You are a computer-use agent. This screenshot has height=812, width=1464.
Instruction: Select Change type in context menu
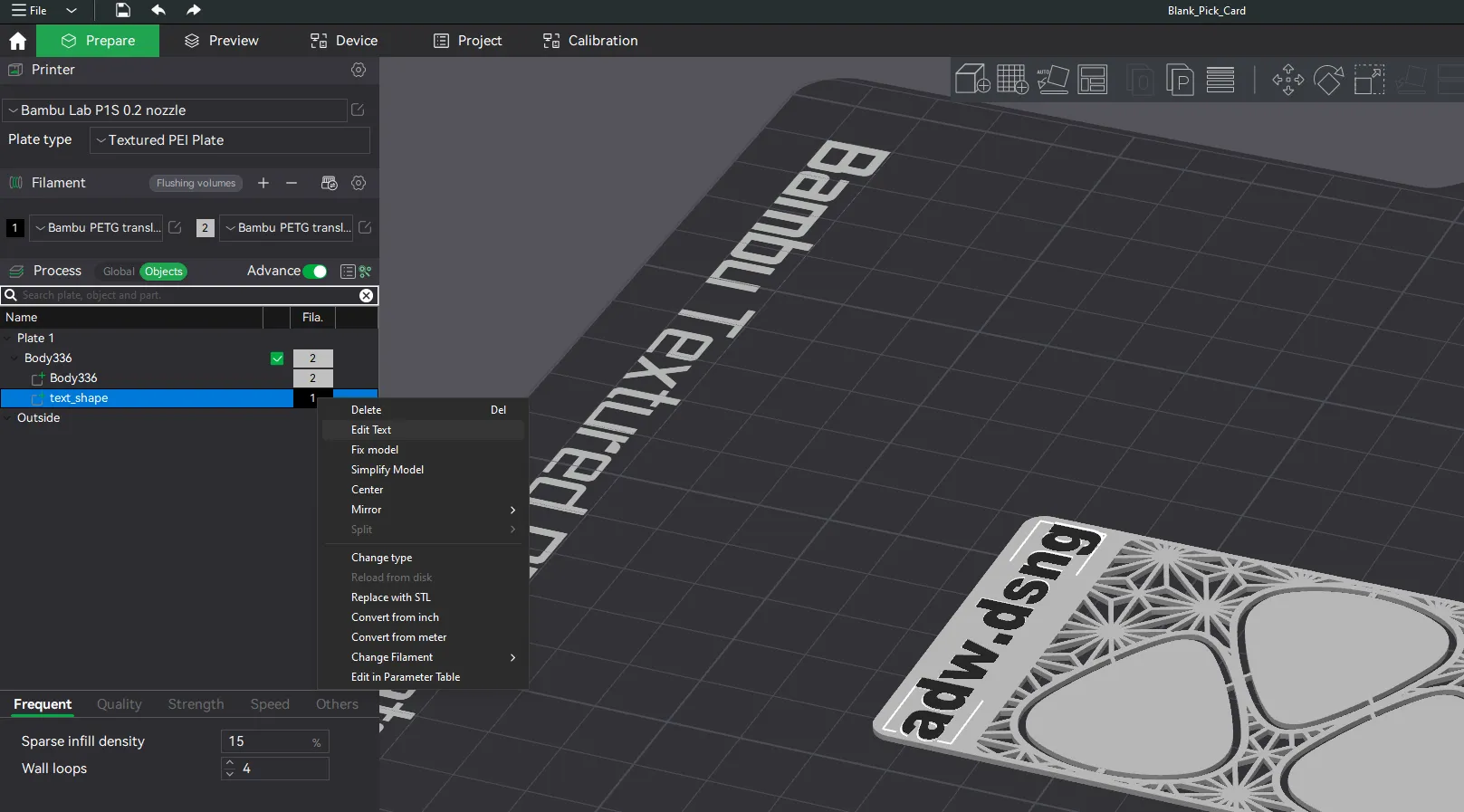pyautogui.click(x=424, y=558)
